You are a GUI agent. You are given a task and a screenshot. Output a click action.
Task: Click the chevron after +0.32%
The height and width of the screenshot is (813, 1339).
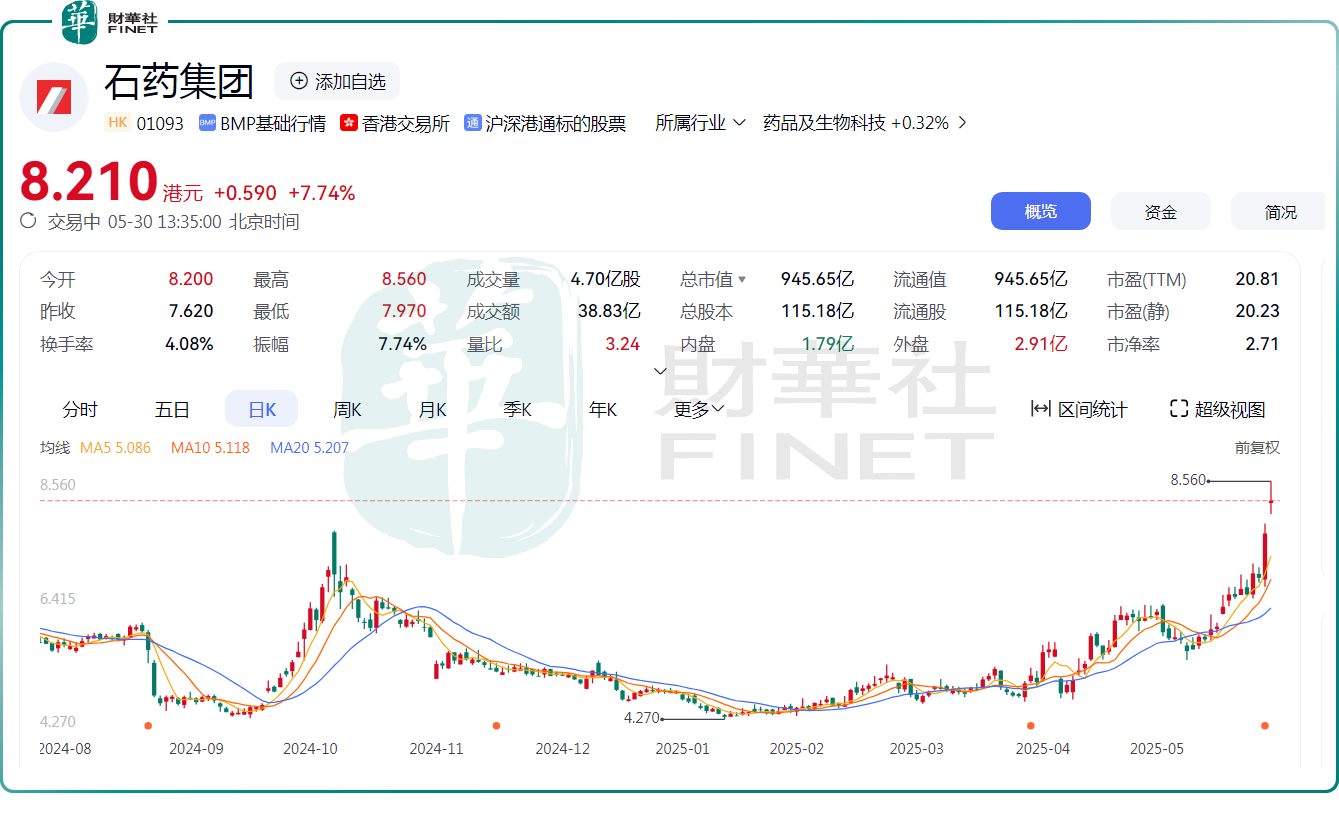962,123
